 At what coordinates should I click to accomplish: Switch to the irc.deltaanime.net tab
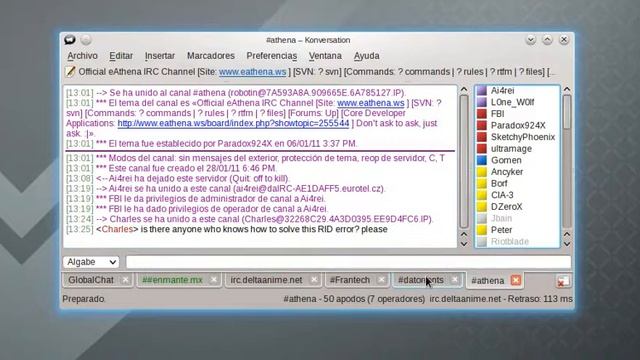click(x=266, y=280)
